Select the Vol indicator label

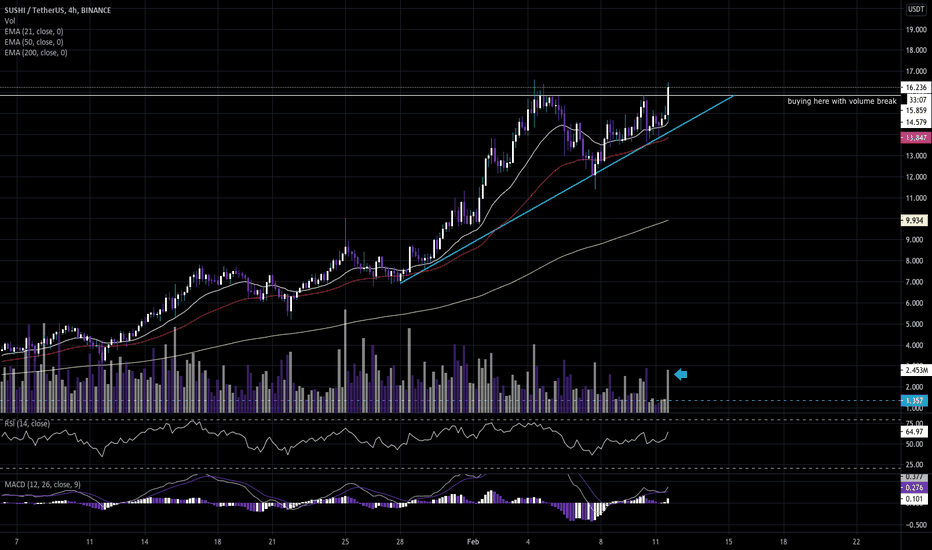coord(10,21)
